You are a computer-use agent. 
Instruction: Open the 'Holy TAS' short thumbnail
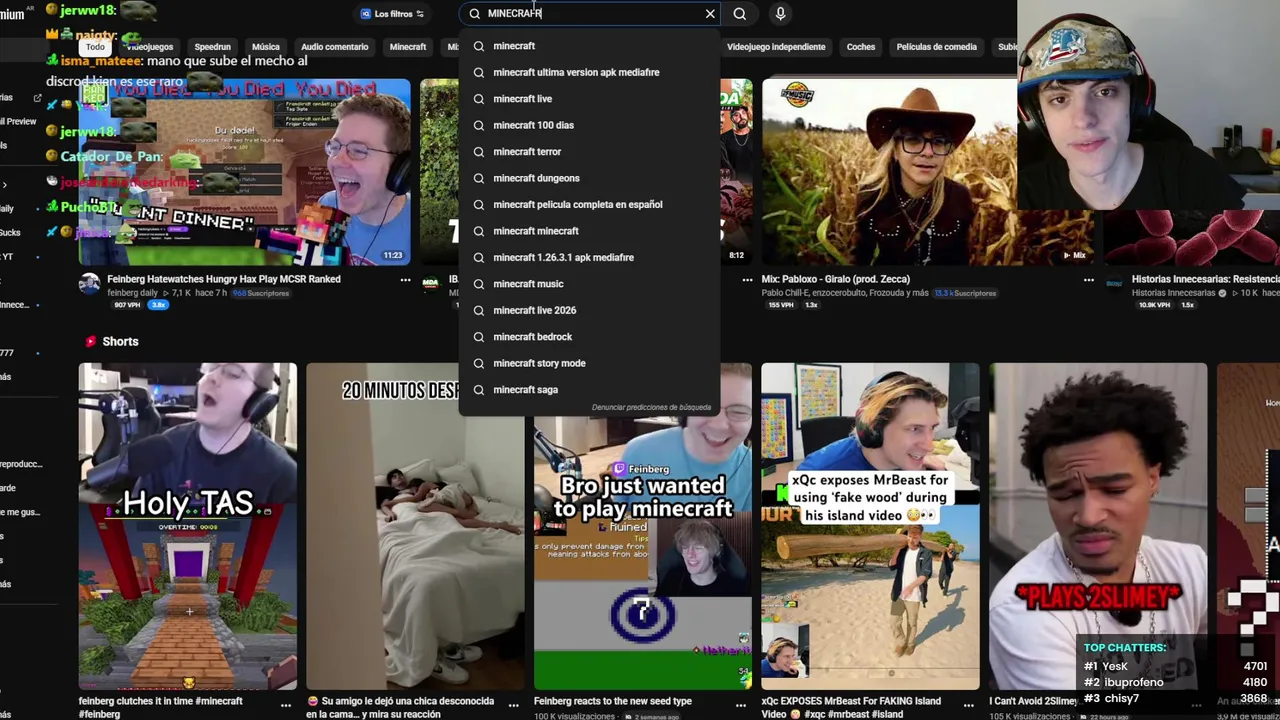(188, 526)
